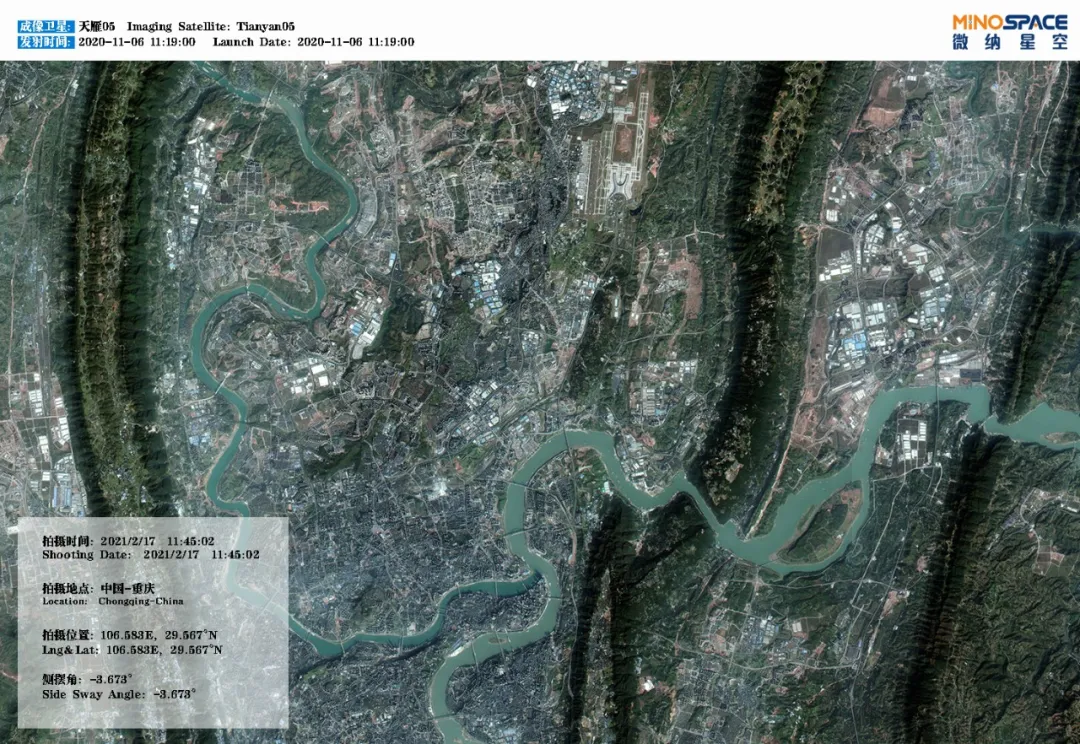Click the 成像卫星 blue label
Image resolution: width=1080 pixels, height=744 pixels.
(x=45, y=26)
